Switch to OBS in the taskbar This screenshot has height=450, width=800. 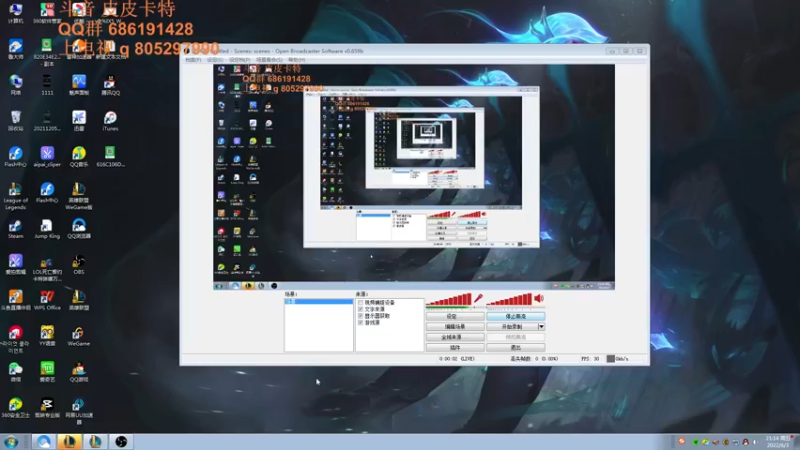121,441
